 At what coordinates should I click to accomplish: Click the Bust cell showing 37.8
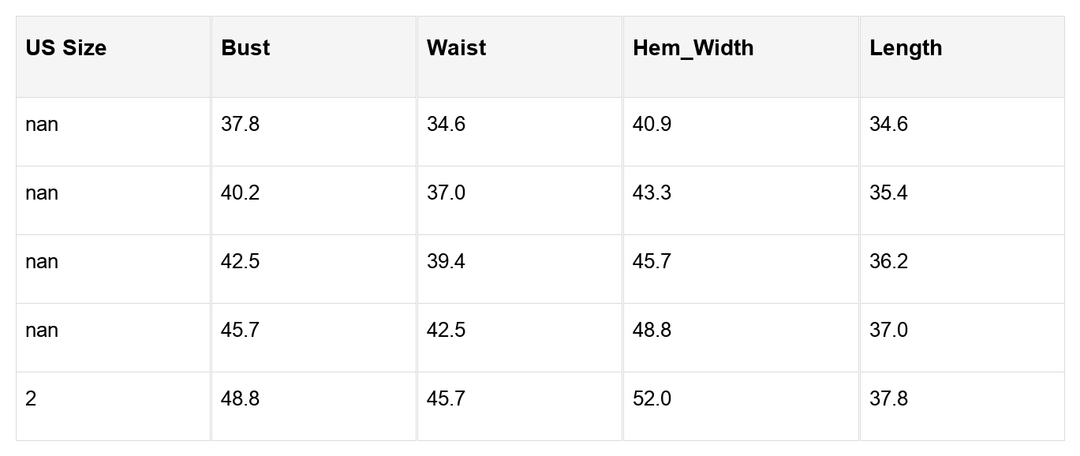coord(240,125)
